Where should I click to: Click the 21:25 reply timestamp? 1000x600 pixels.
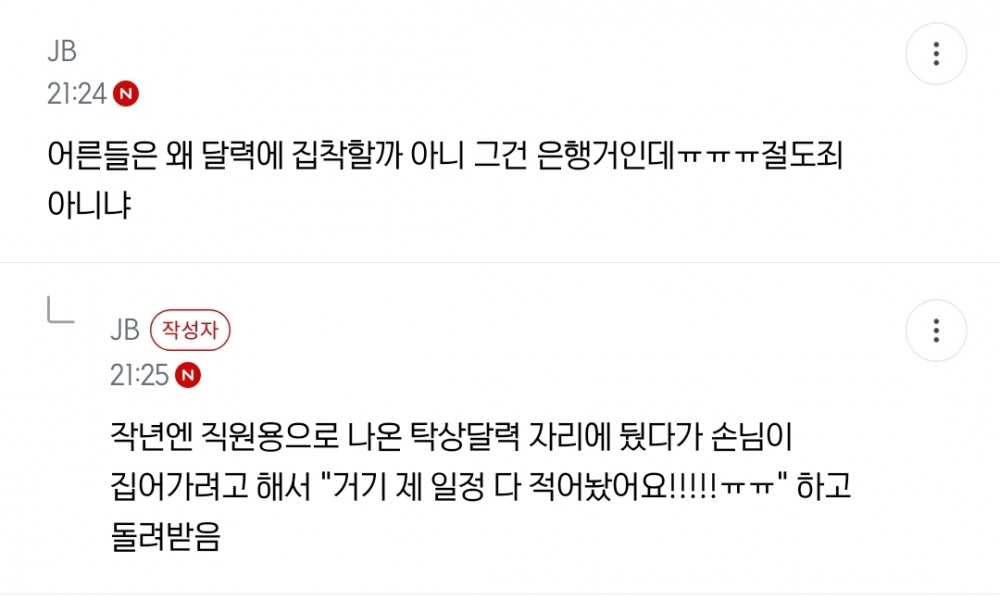139,376
